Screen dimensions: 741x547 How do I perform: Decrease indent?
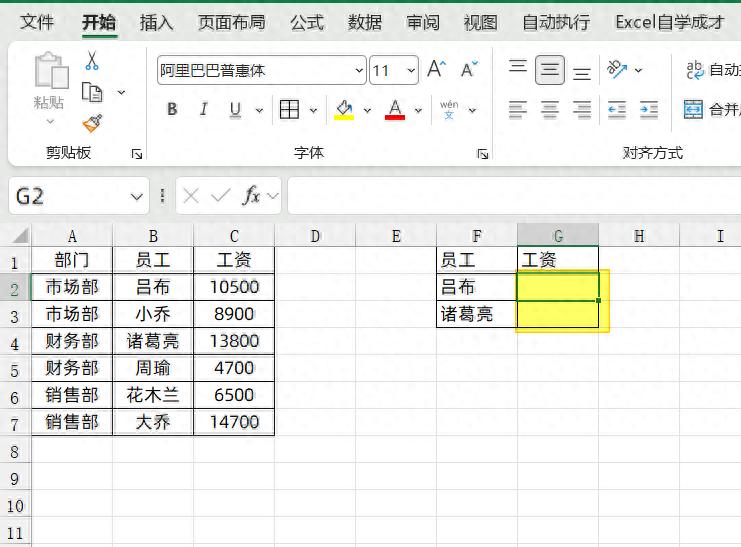pyautogui.click(x=617, y=110)
